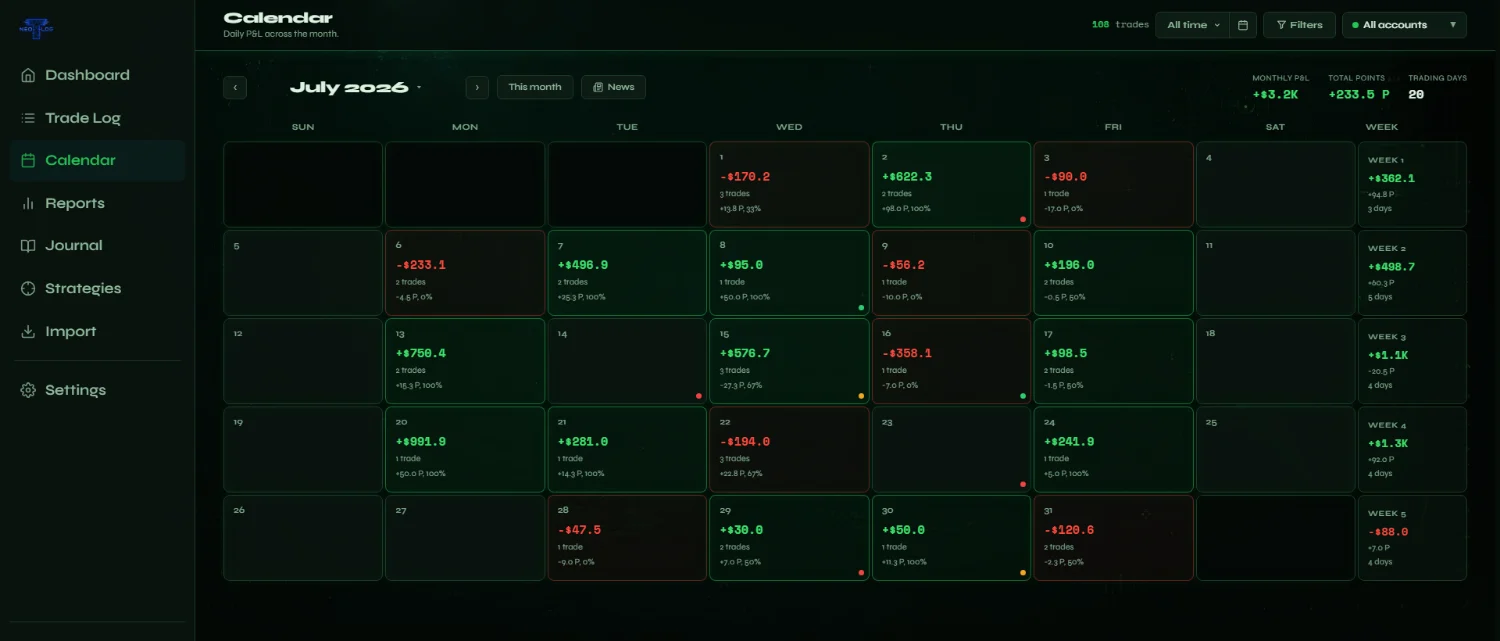Open July 20 day with +$991.9
The height and width of the screenshot is (641, 1500).
[465, 450]
